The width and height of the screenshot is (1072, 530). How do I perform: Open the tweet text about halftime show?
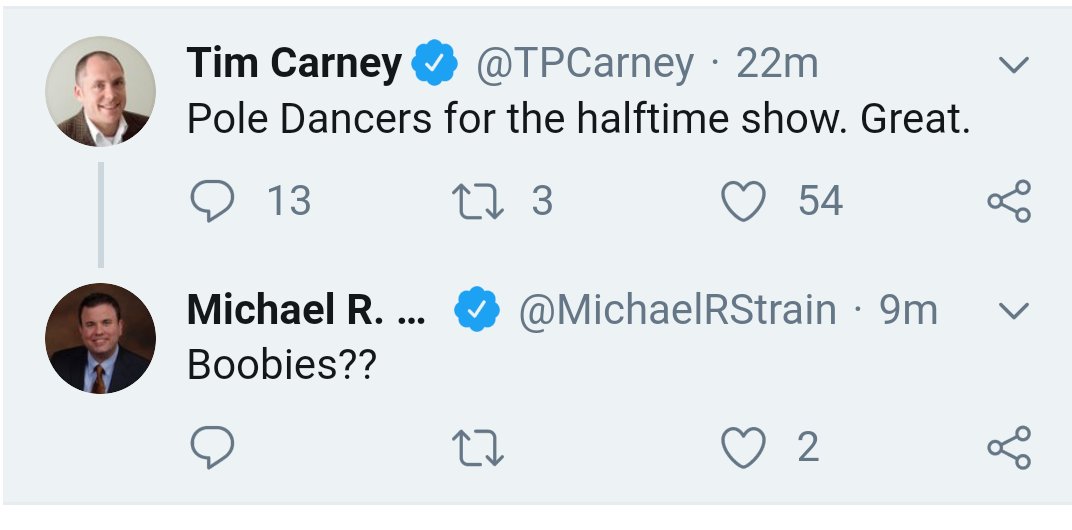(x=578, y=121)
